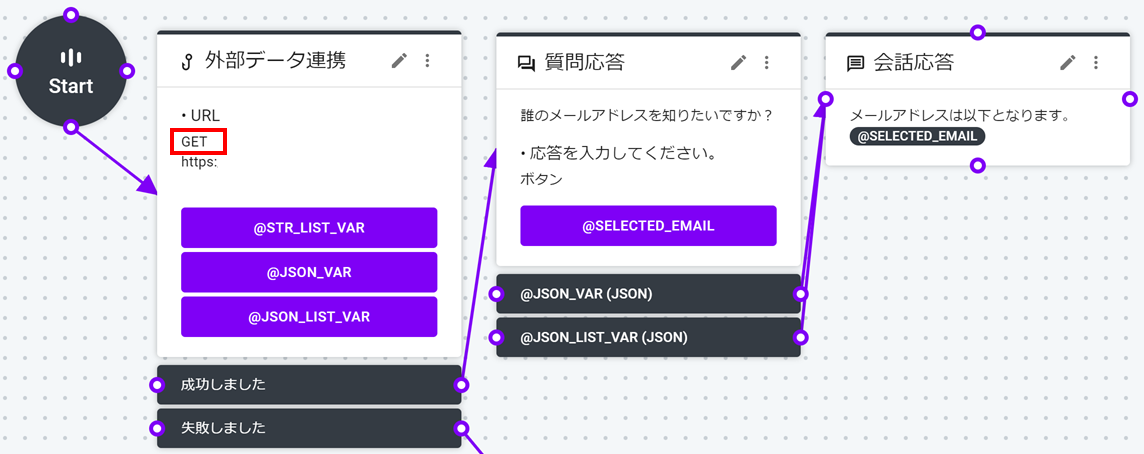This screenshot has height=454, width=1144.
Task: Click the @SELECTED_EMAIL purple button in 質問応答
Action: (x=649, y=226)
